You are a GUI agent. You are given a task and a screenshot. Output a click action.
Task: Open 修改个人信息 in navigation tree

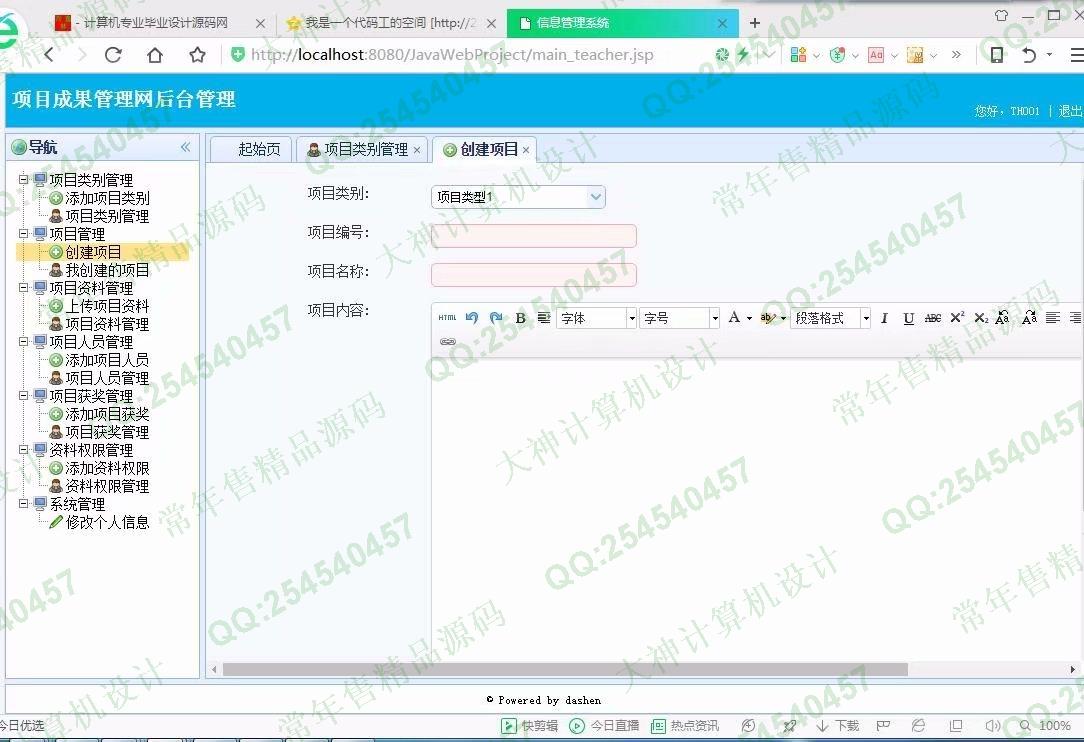click(x=107, y=522)
